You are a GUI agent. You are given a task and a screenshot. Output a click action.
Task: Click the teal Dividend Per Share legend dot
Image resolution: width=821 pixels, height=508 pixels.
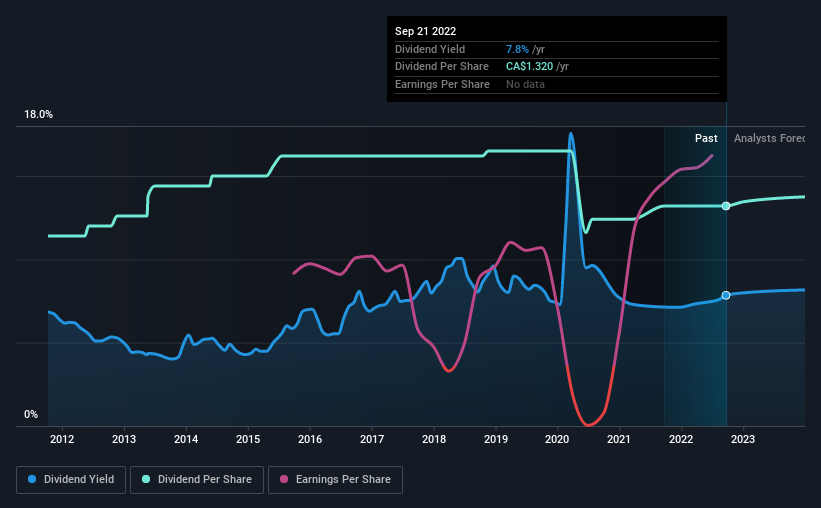tap(146, 479)
